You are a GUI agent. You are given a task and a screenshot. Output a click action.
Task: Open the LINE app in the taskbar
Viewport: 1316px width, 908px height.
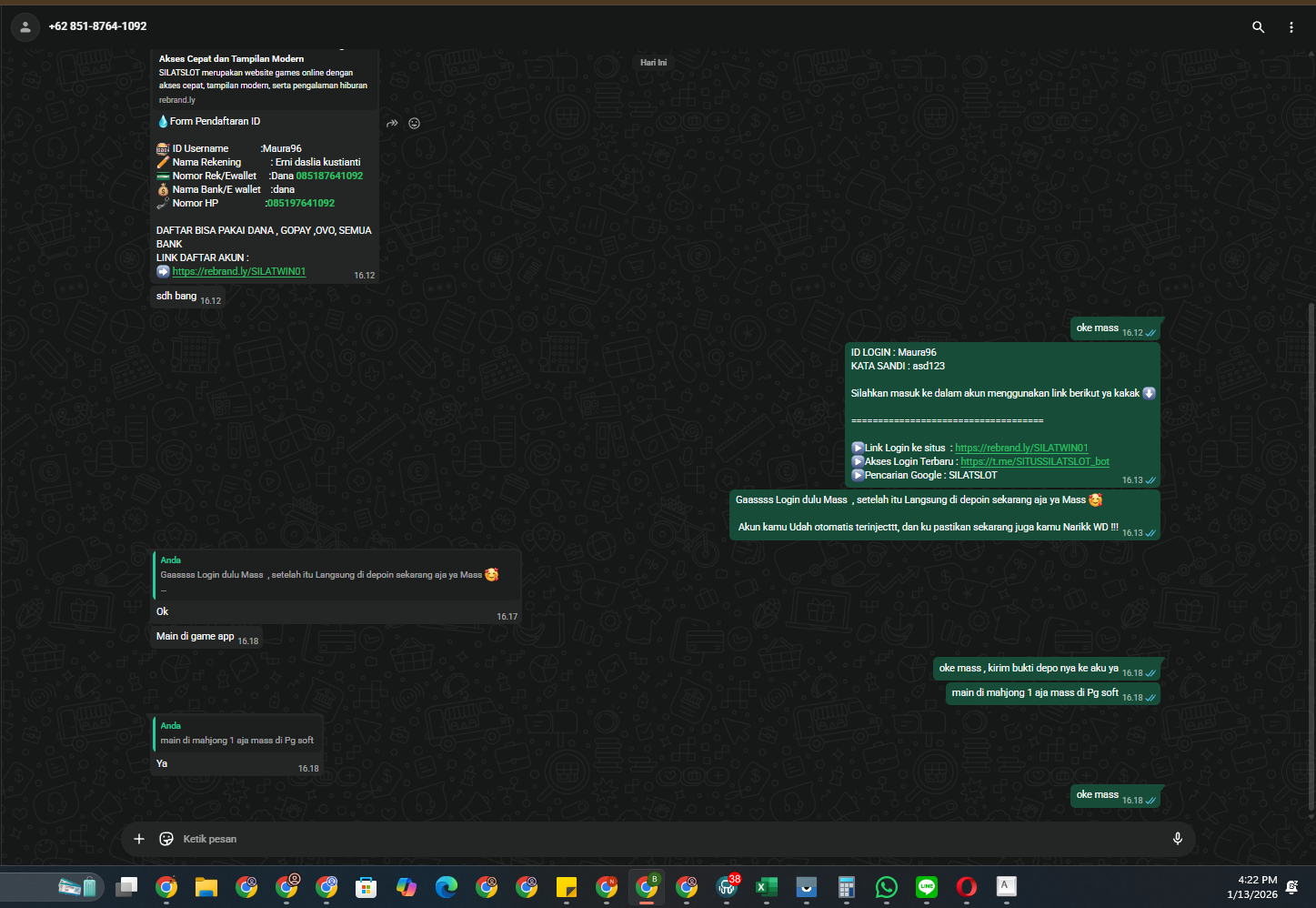(x=927, y=887)
